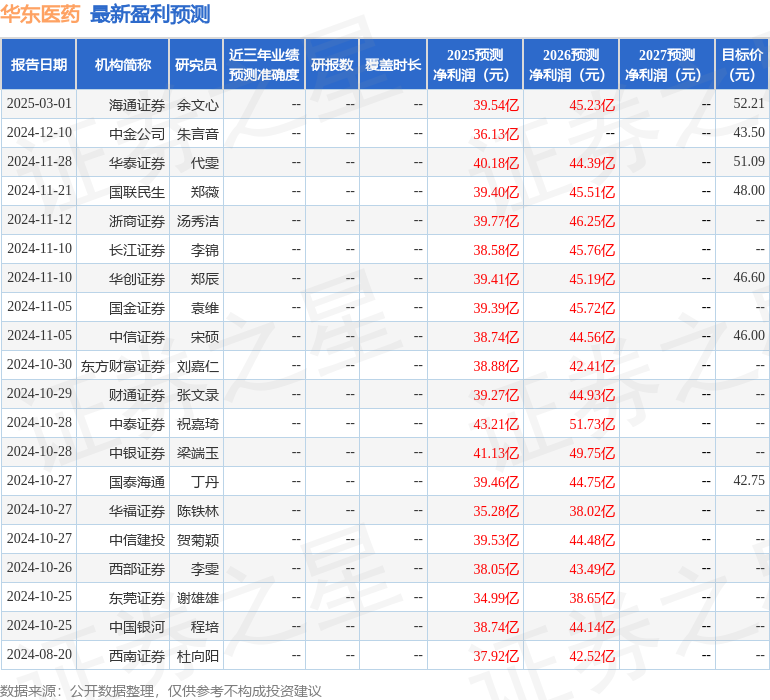Click target price 43.50

click(x=749, y=133)
